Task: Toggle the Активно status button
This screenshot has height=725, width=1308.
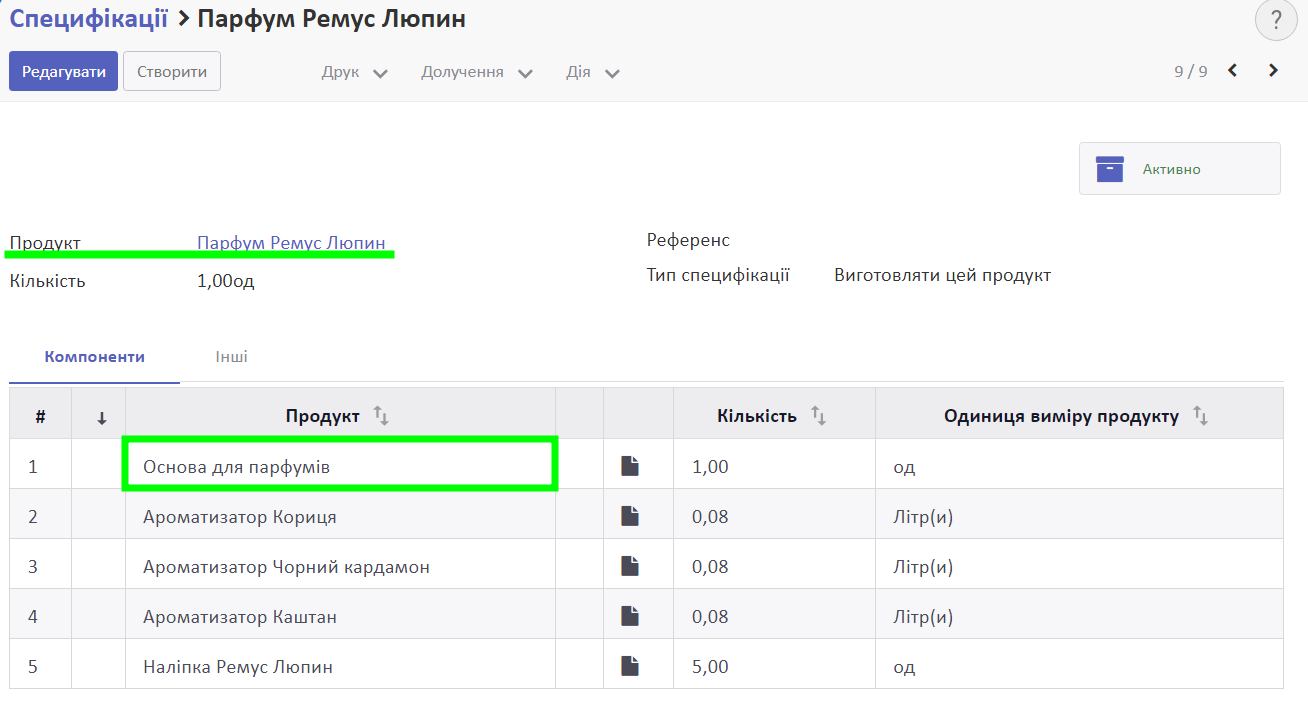Action: coord(1180,168)
